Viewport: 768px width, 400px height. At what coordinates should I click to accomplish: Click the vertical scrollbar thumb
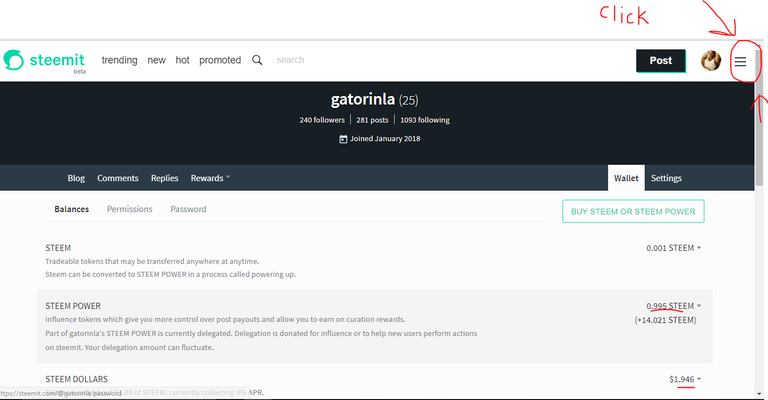tap(760, 118)
